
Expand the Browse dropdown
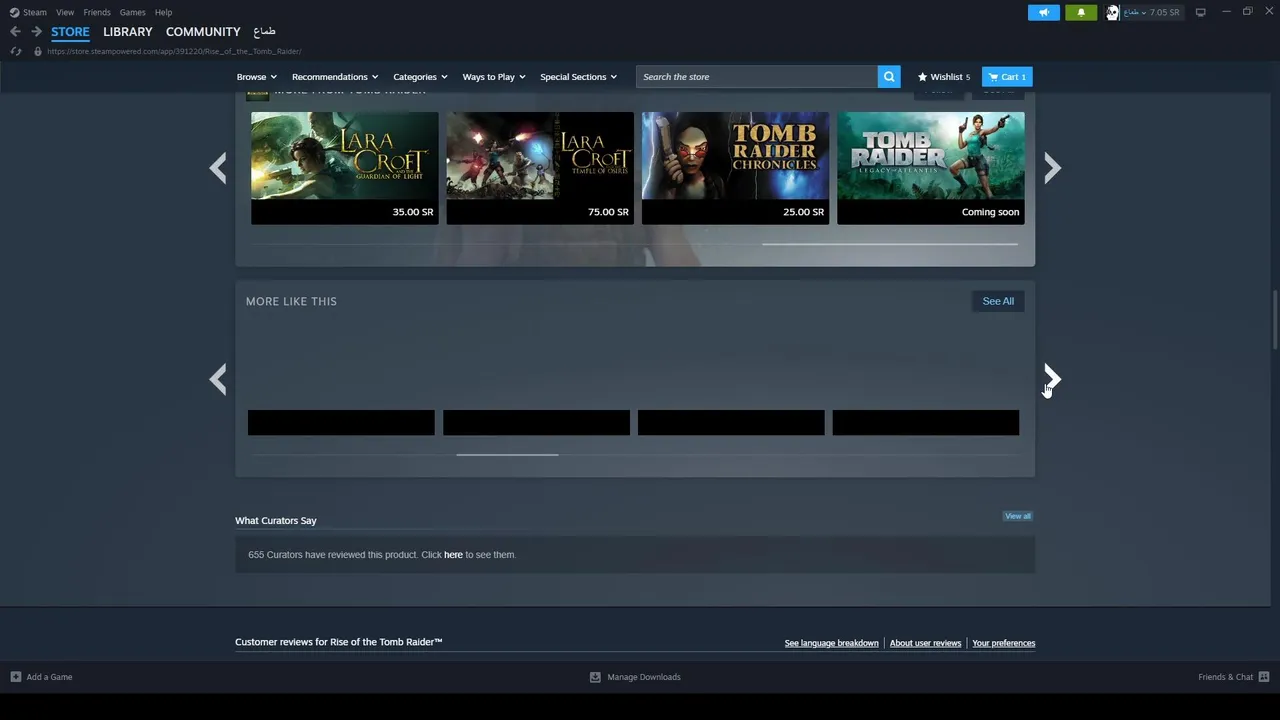click(x=257, y=77)
